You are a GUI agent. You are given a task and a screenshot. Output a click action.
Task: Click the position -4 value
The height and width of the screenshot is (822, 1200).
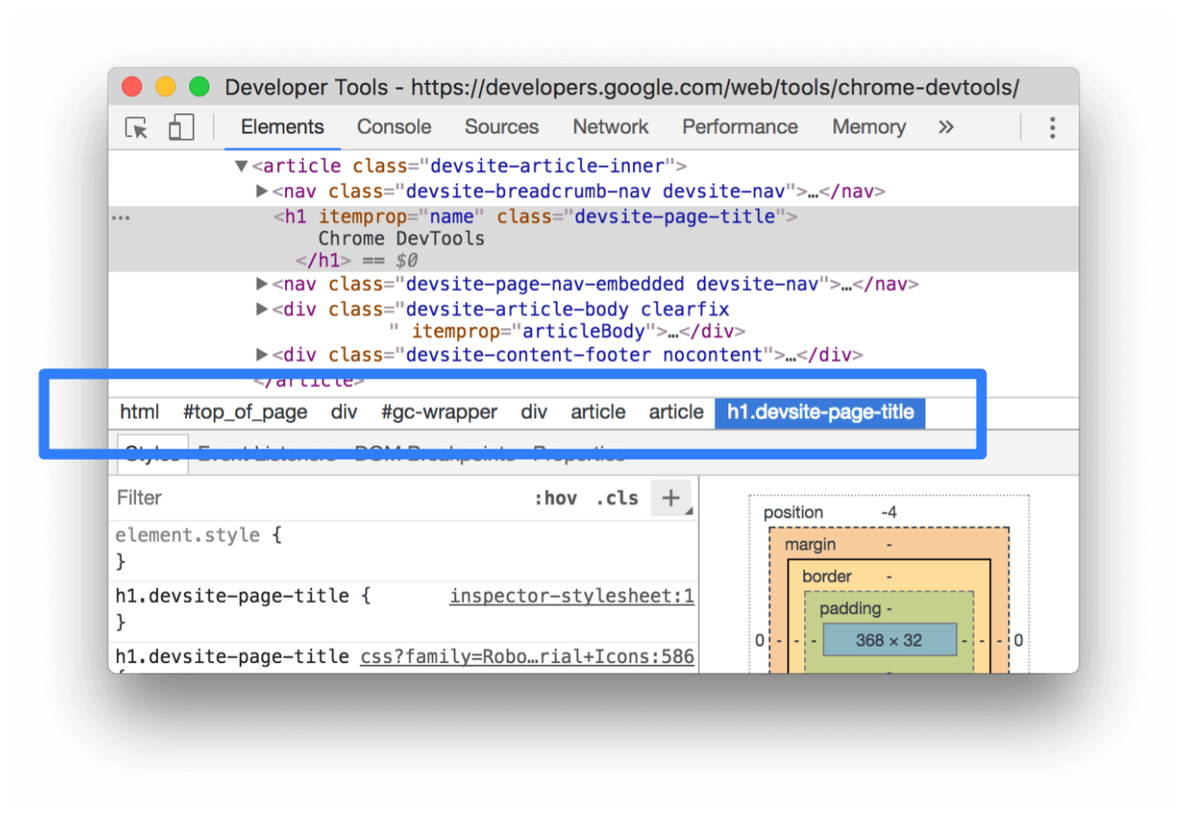(x=889, y=513)
